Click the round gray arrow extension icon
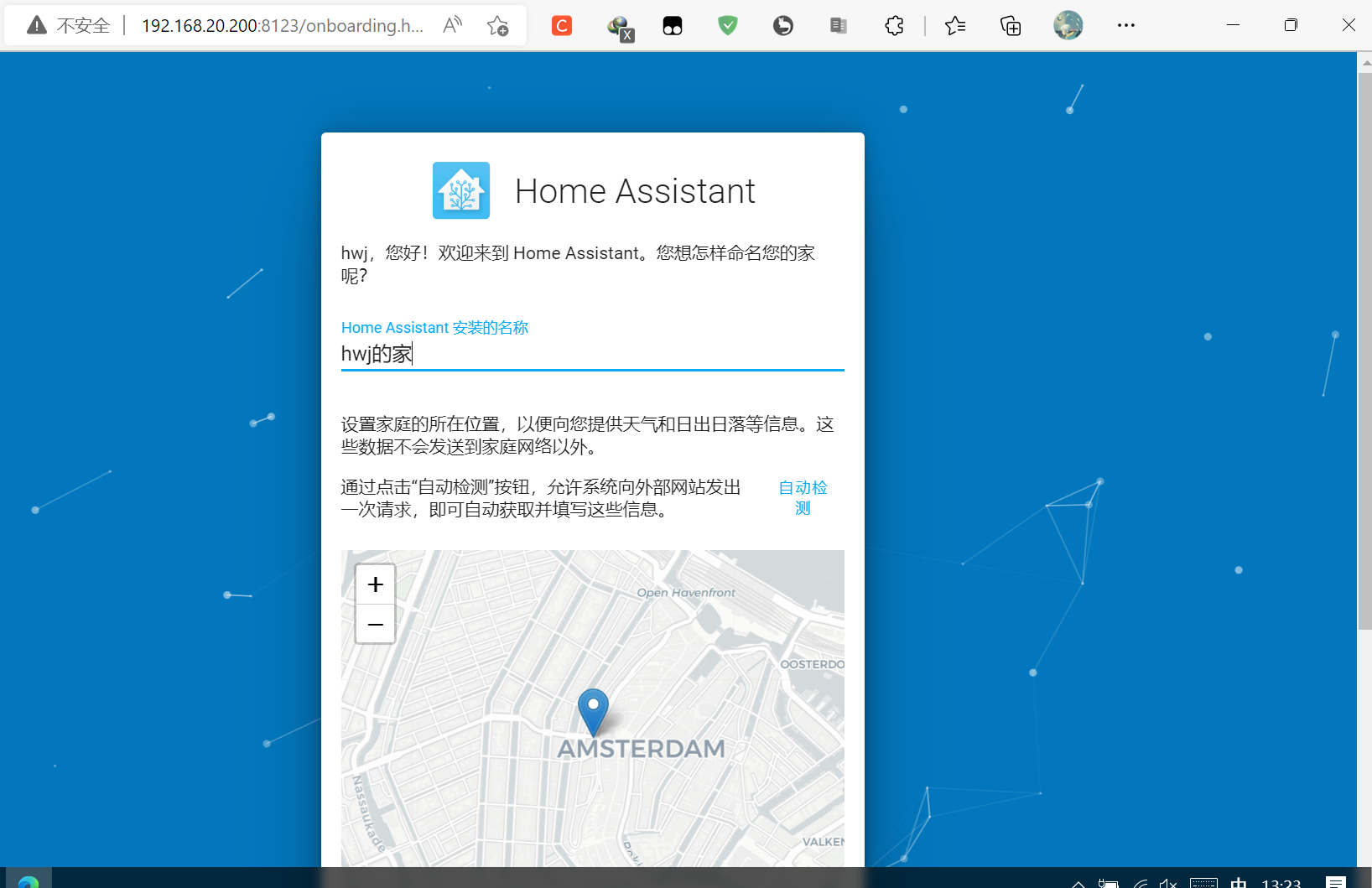The width and height of the screenshot is (1372, 888). [x=783, y=26]
